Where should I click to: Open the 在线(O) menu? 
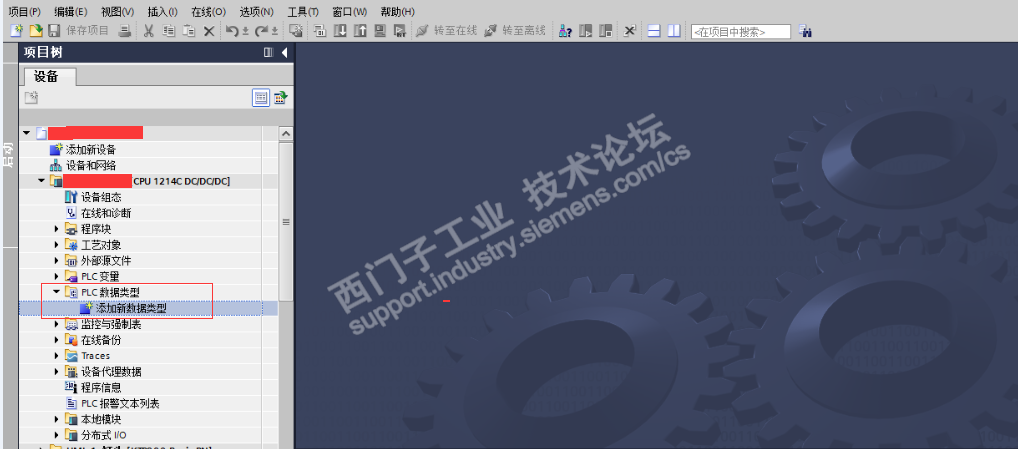pyautogui.click(x=208, y=12)
